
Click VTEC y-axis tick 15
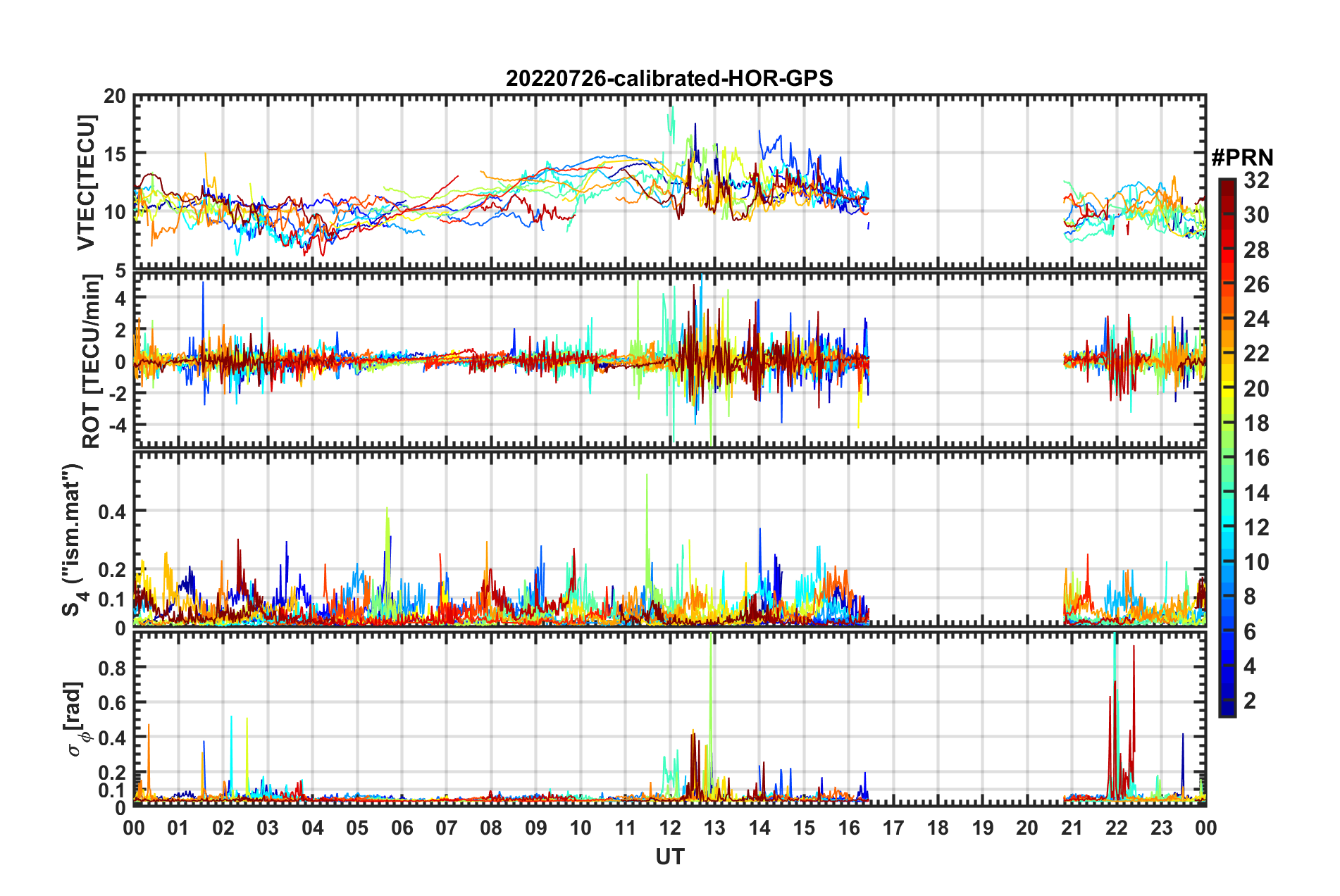(x=115, y=154)
